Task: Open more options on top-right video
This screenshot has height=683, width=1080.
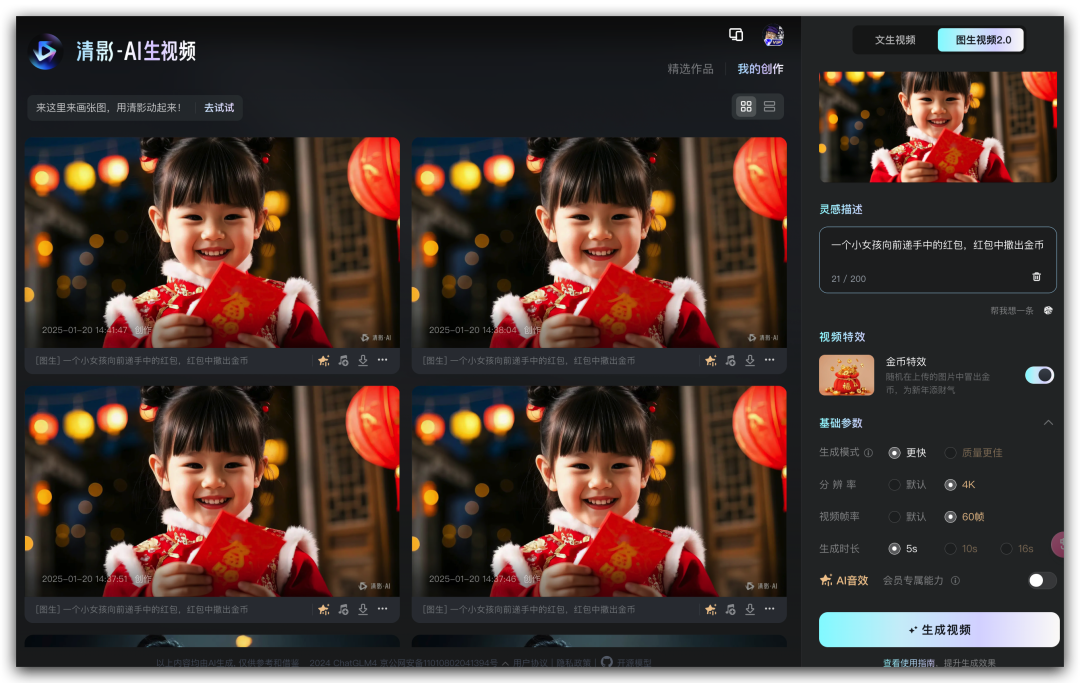Action: click(x=770, y=360)
